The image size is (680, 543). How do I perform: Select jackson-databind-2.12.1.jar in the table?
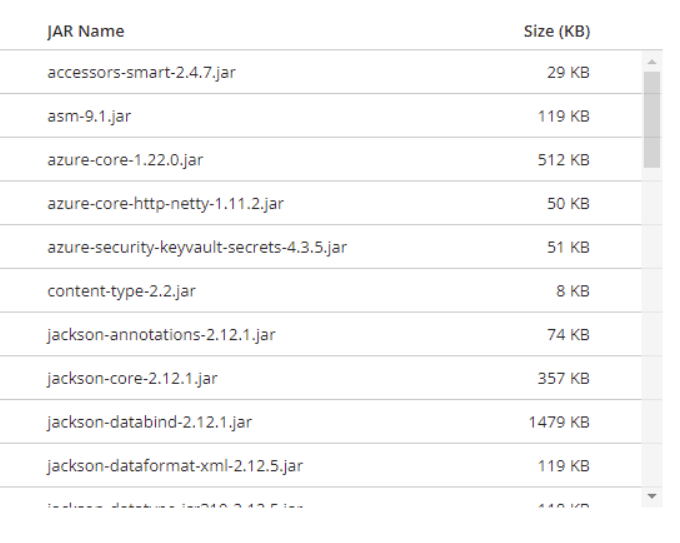148,422
